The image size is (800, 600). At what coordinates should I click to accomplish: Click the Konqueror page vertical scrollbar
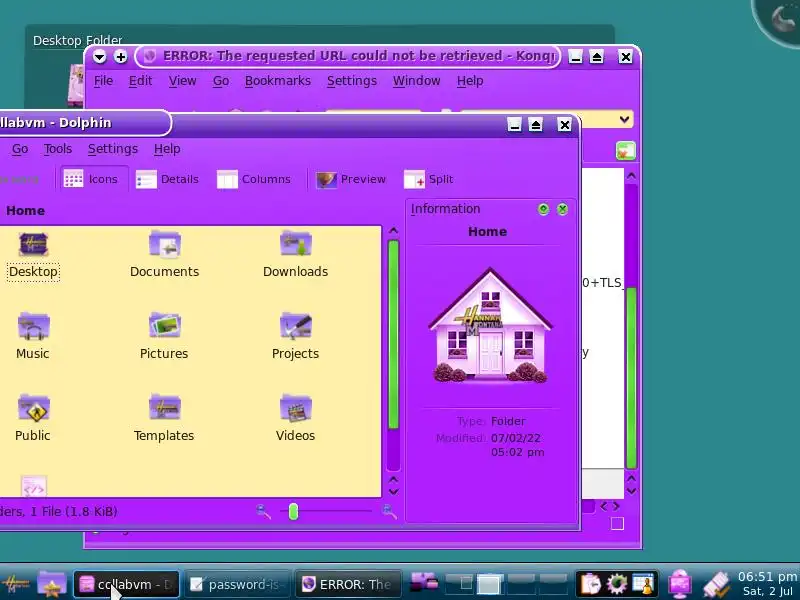click(x=631, y=378)
